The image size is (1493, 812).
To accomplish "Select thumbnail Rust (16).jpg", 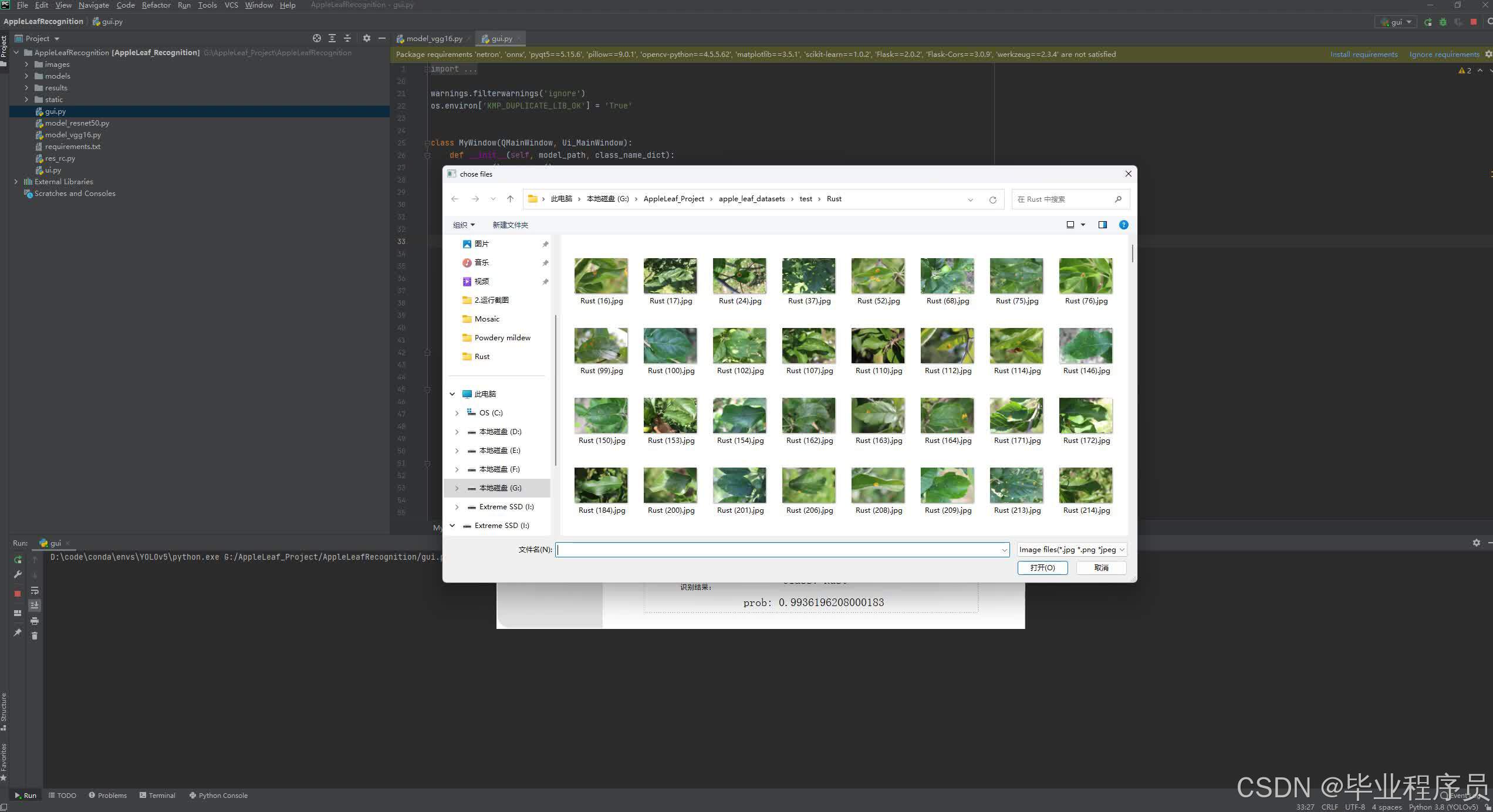I will tap(602, 281).
